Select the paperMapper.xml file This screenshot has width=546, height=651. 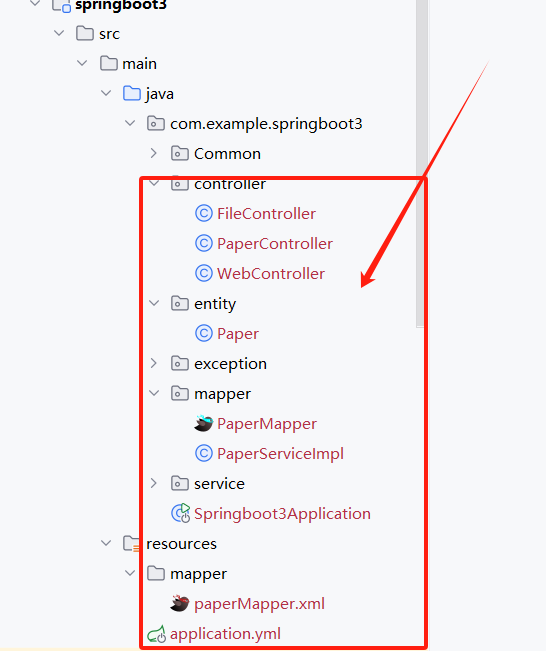[259, 604]
